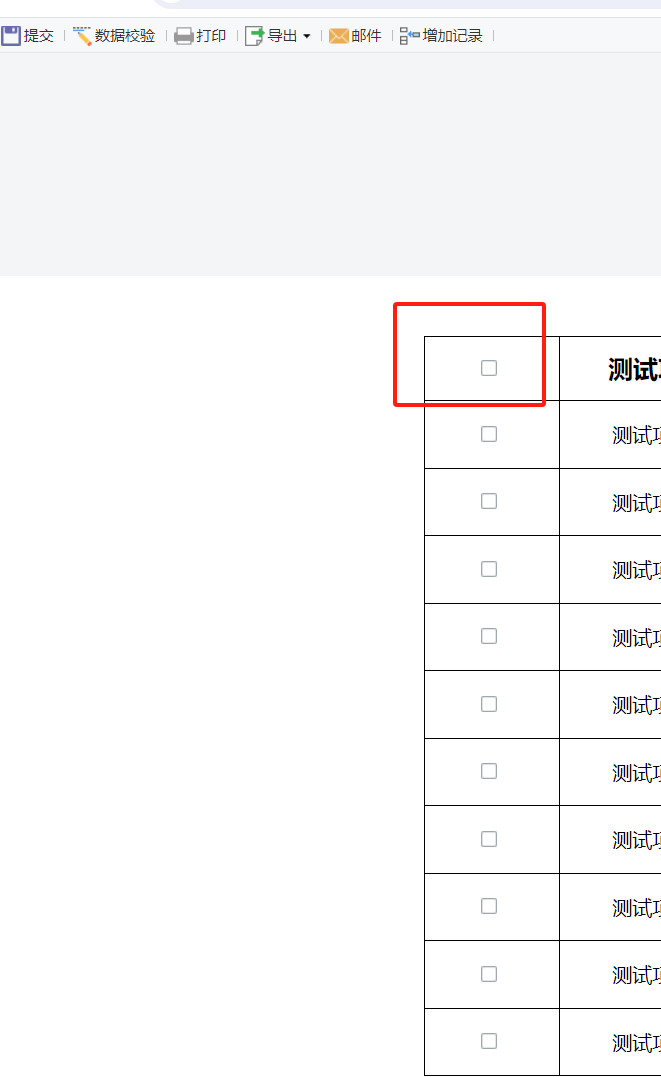Screen dimensions: 661x1077
Task: Toggle the header select-all checkbox
Action: (489, 368)
